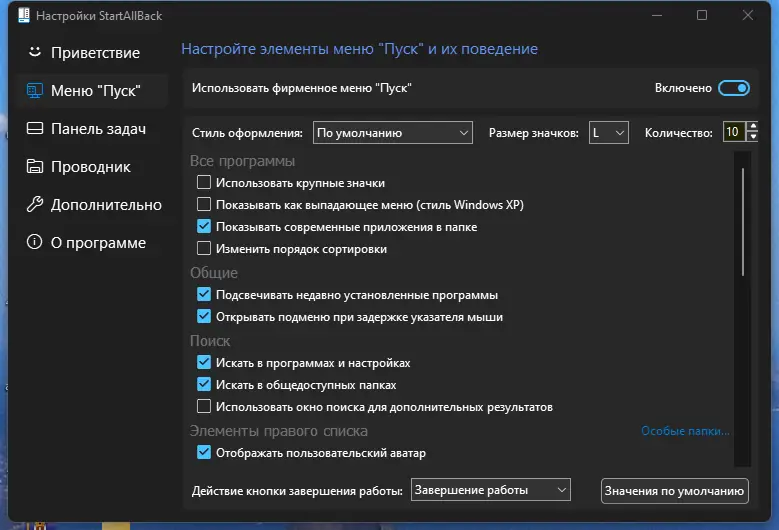
Task: Open the Приветствие section
Action: [92, 52]
